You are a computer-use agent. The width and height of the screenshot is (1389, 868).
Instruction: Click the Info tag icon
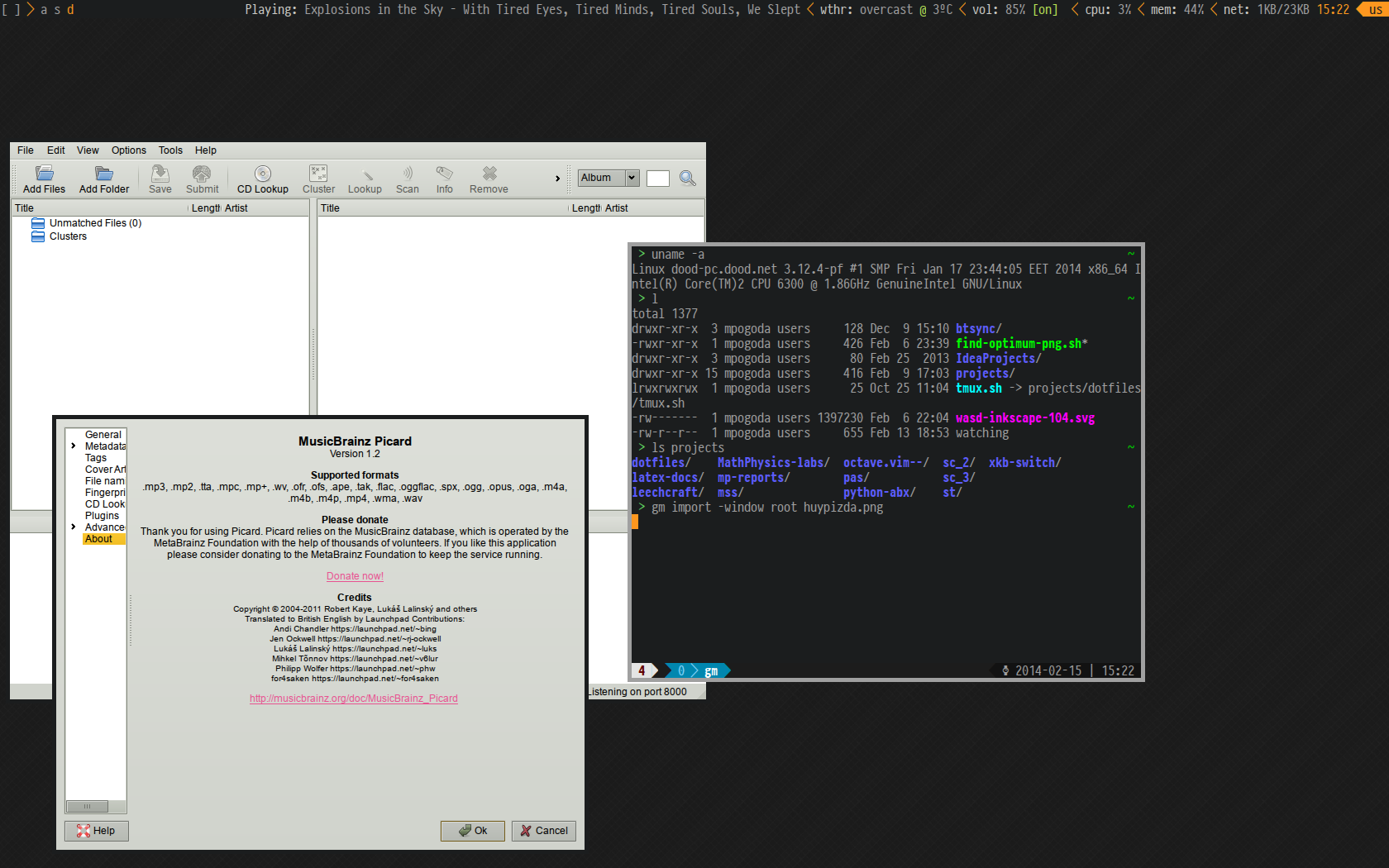tap(445, 174)
